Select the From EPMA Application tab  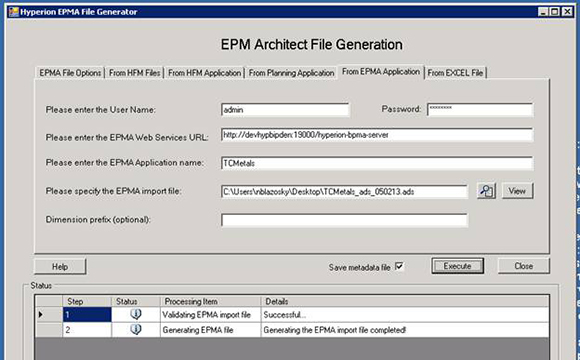pyautogui.click(x=381, y=71)
